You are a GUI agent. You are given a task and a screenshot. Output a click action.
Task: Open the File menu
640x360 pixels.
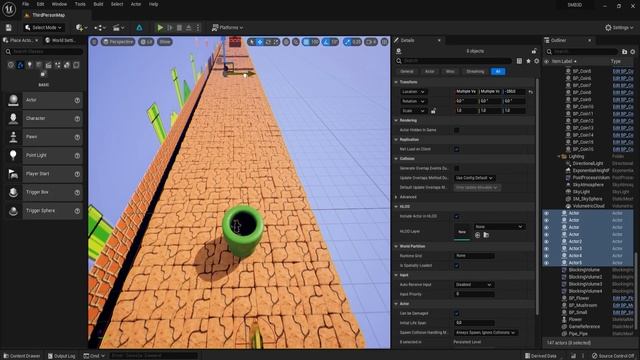pyautogui.click(x=25, y=4)
